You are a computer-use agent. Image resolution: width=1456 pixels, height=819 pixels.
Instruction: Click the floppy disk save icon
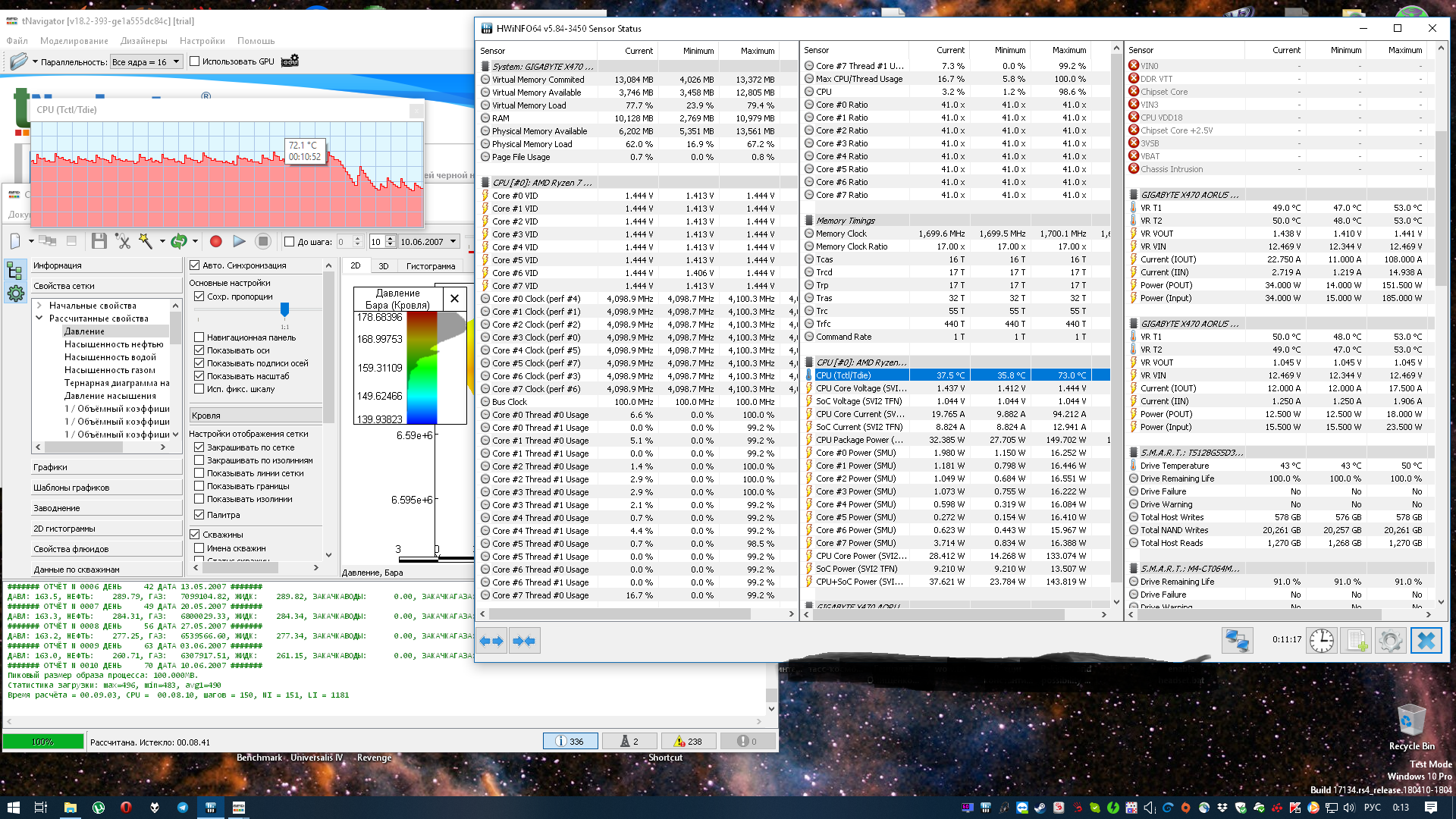point(99,241)
